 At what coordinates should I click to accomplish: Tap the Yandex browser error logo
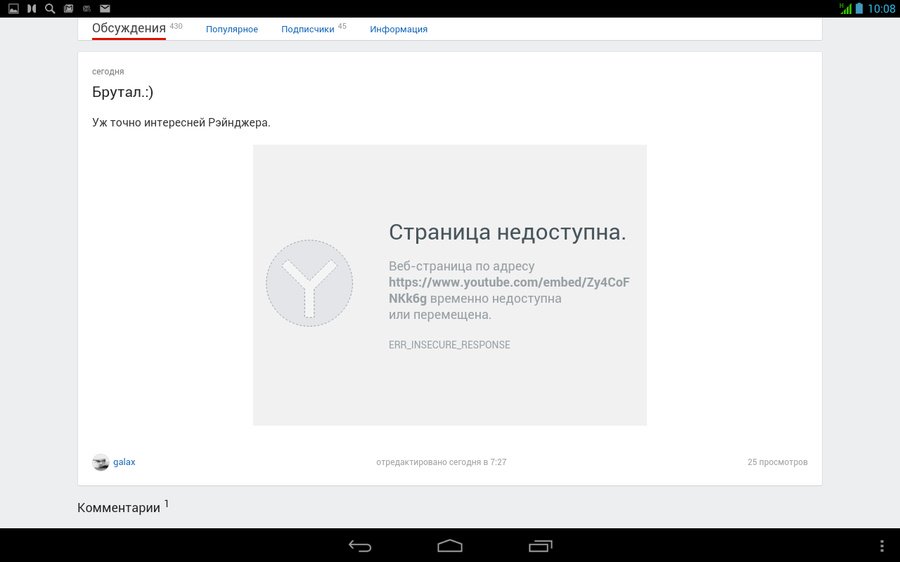tap(309, 284)
